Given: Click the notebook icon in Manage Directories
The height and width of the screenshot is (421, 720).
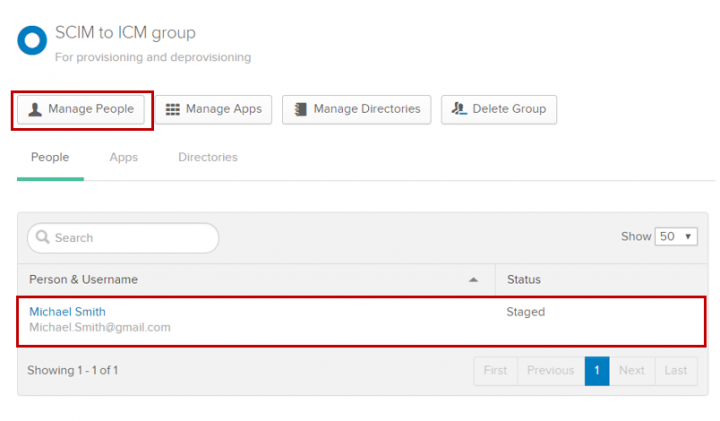Looking at the screenshot, I should coord(301,109).
